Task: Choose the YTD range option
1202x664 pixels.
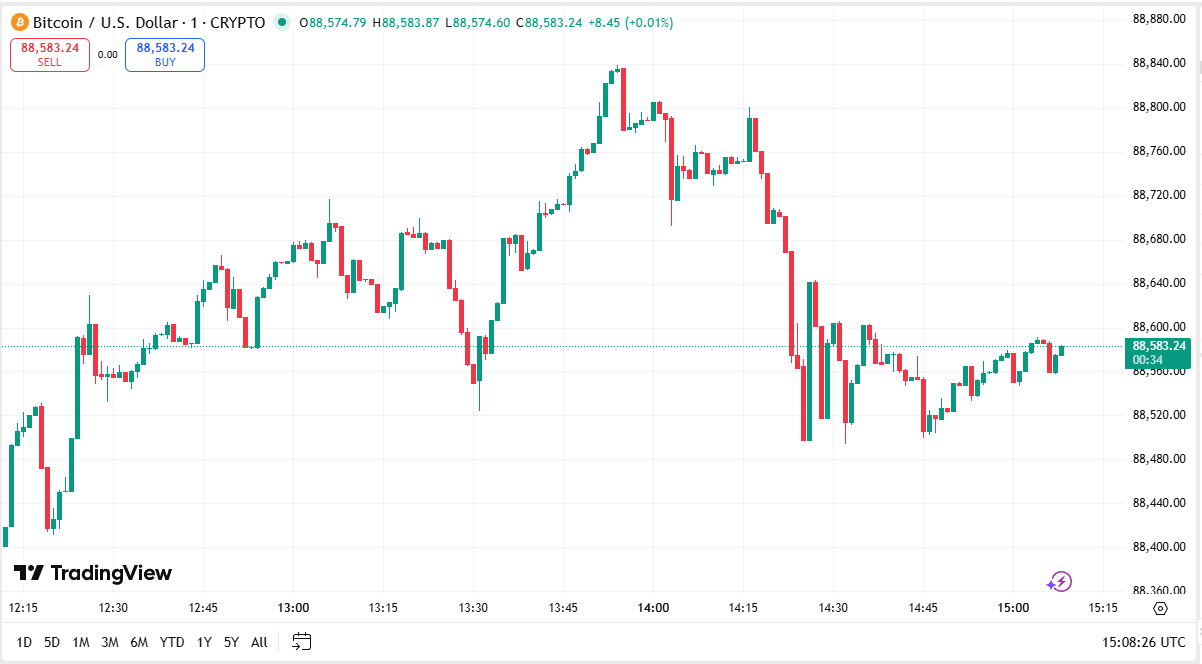Action: pyautogui.click(x=172, y=642)
